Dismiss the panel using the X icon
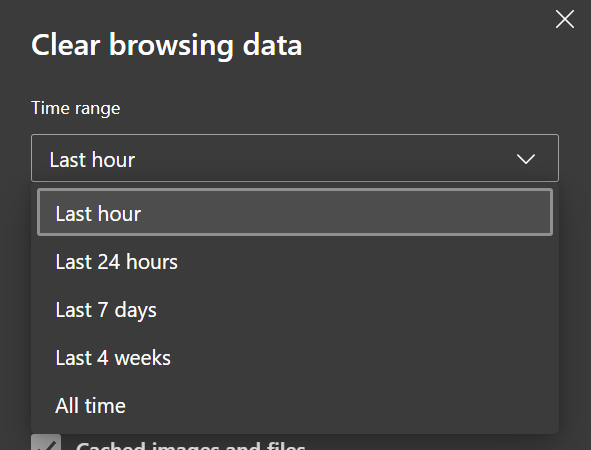591x450 pixels. click(565, 19)
